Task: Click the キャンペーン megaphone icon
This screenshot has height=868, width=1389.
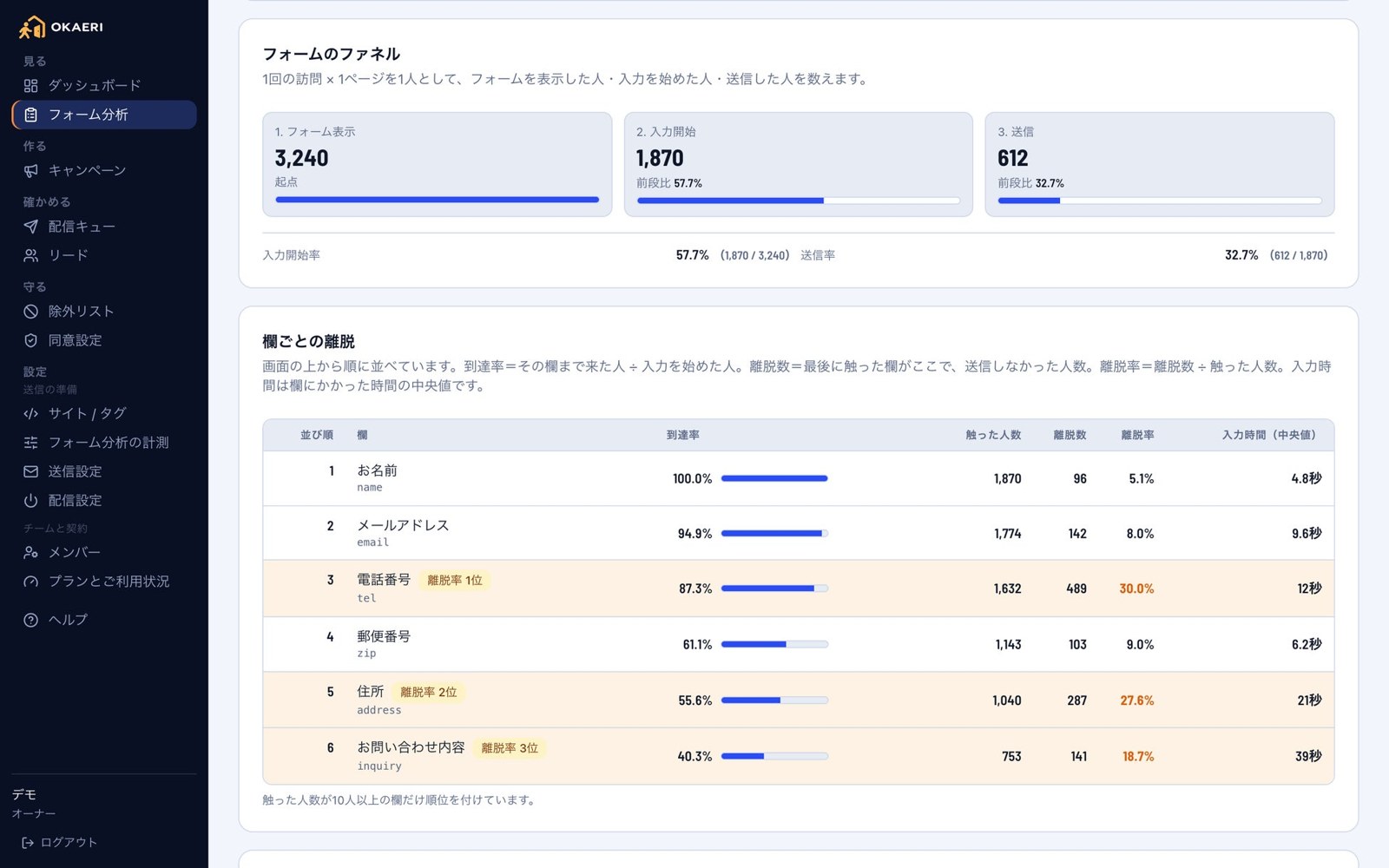Action: (x=30, y=171)
